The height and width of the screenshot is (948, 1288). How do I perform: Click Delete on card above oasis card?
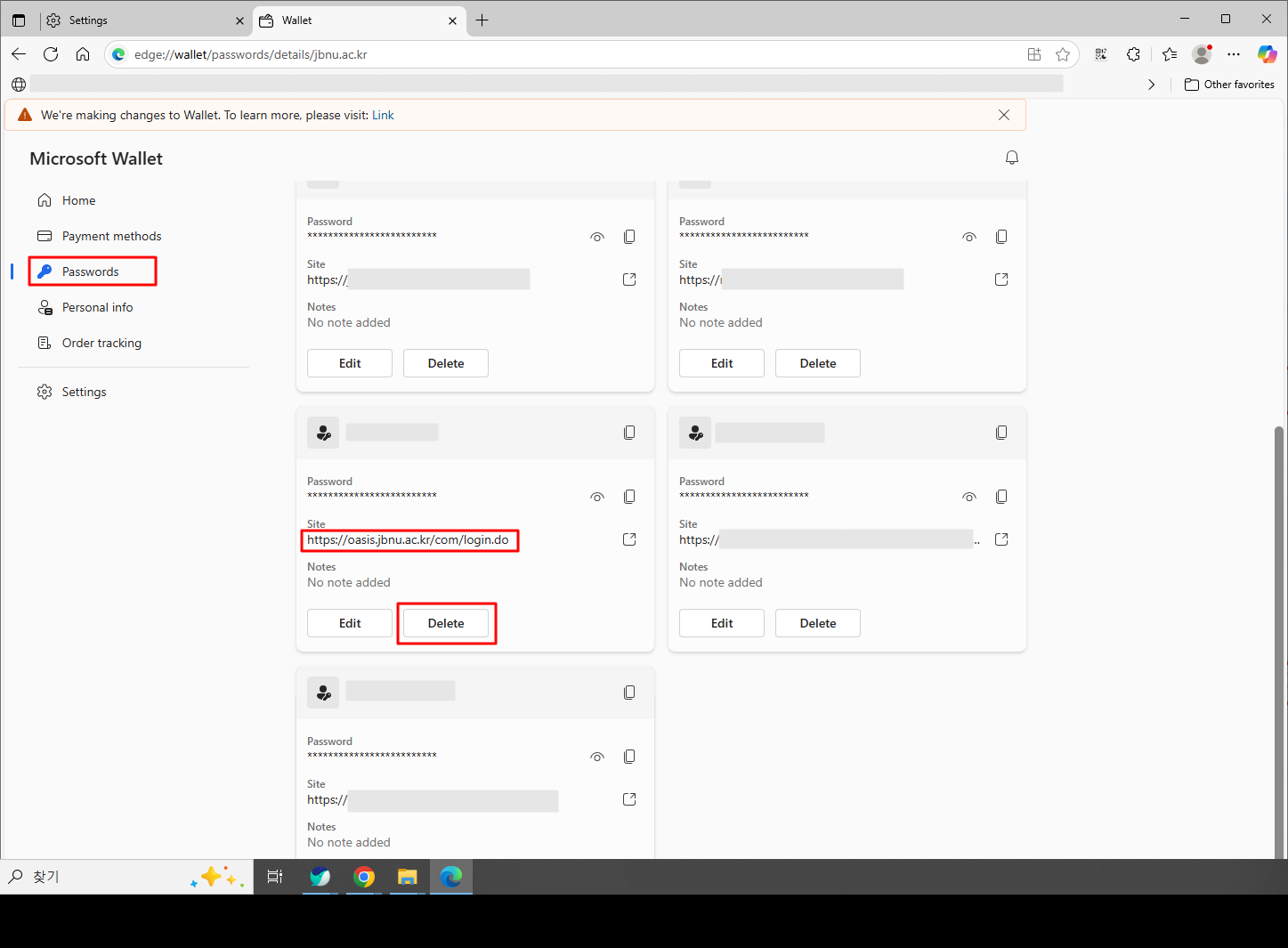[x=446, y=363]
